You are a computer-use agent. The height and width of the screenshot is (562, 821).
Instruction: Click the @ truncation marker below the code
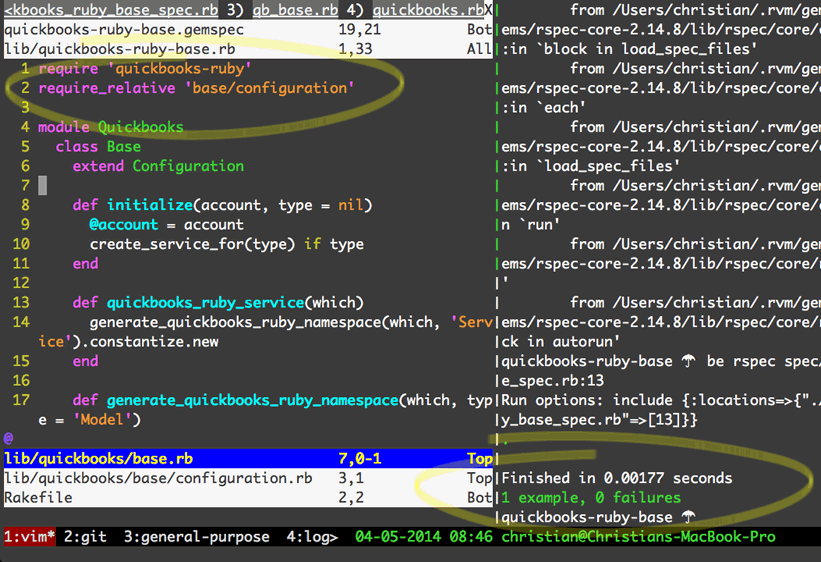point(8,438)
